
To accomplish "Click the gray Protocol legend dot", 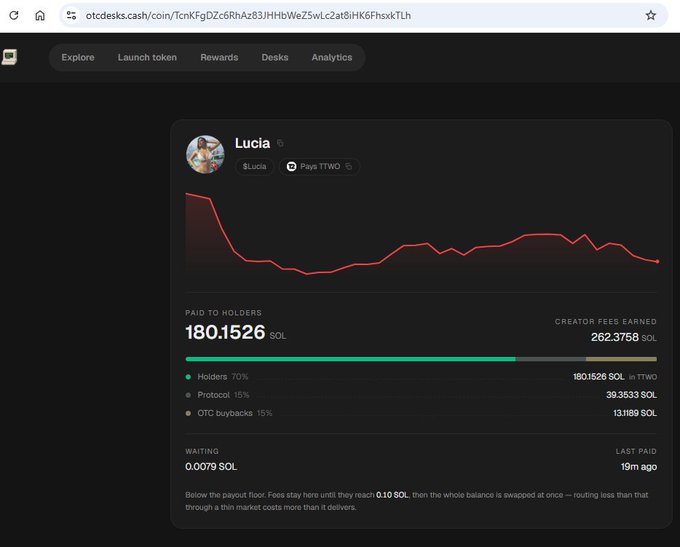I will [188, 395].
